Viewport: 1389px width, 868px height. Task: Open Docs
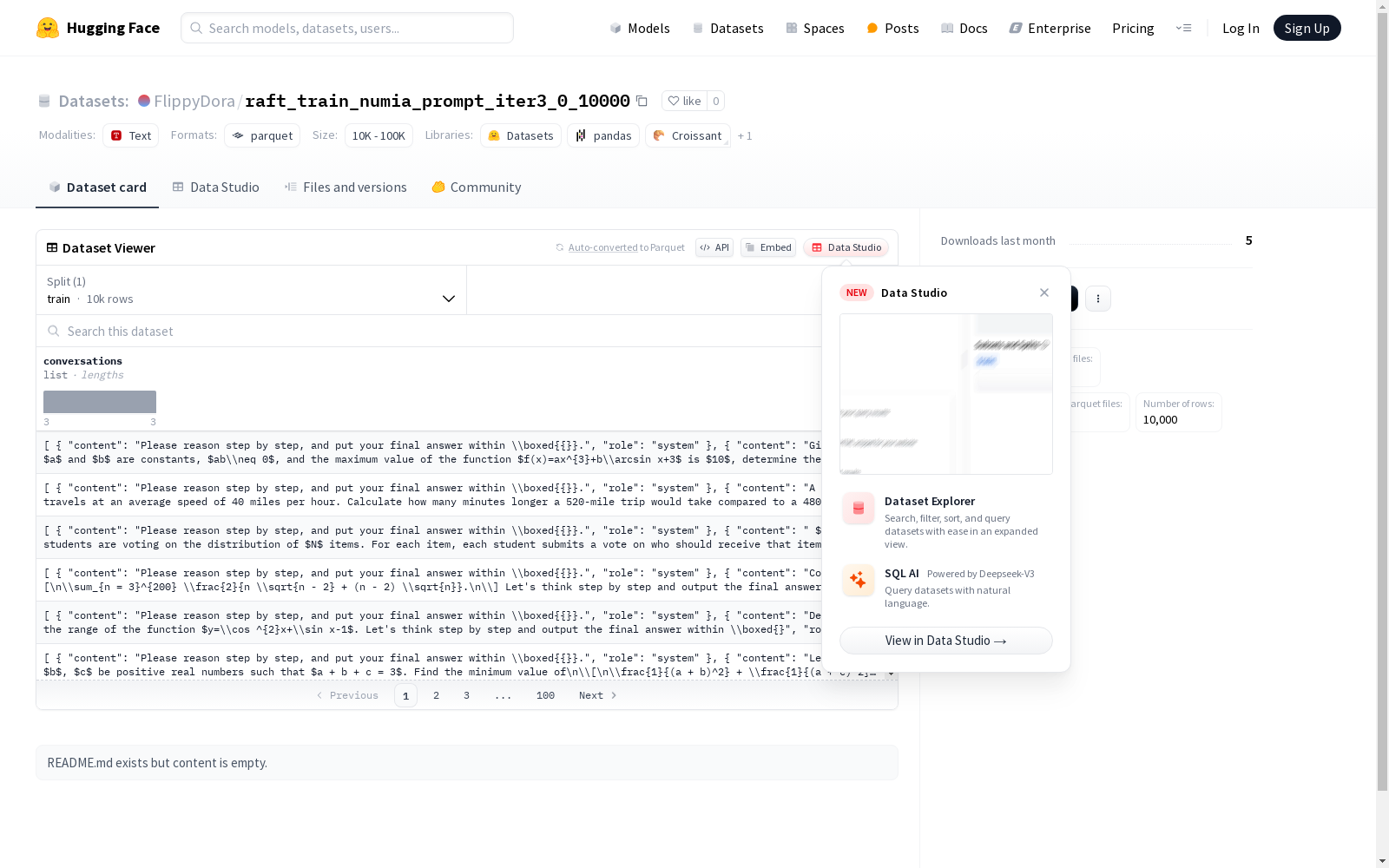pos(964,28)
